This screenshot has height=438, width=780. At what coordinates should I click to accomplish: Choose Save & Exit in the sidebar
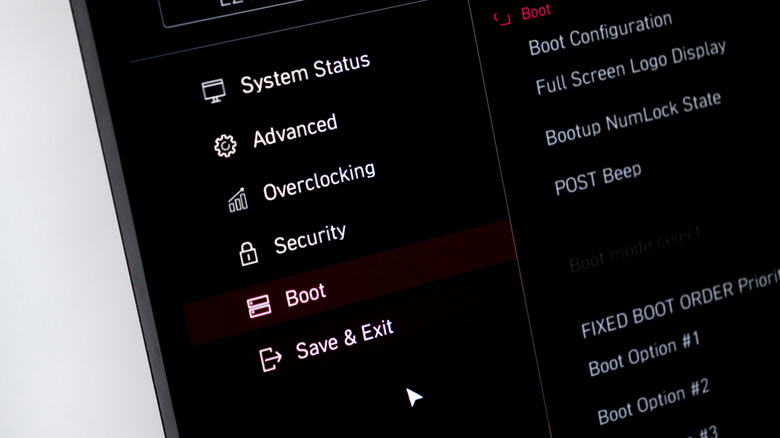[345, 339]
